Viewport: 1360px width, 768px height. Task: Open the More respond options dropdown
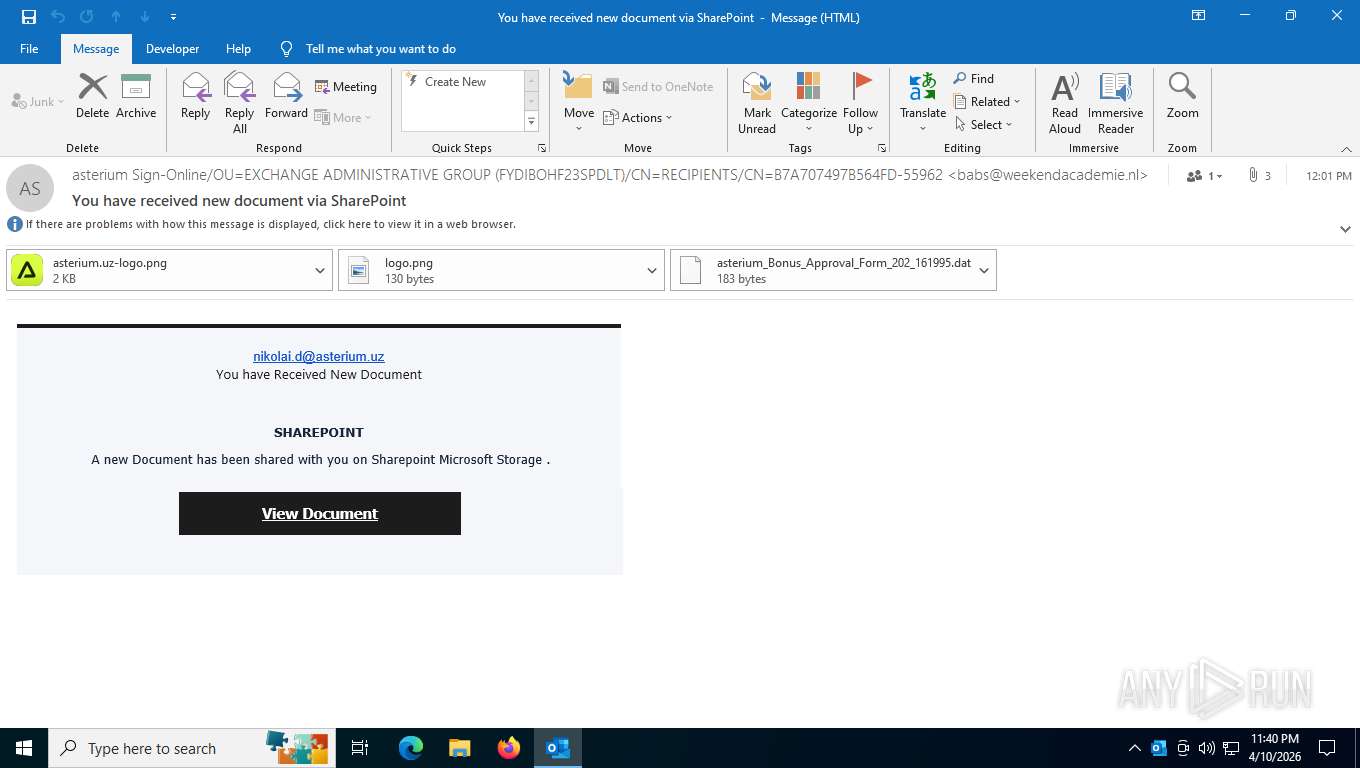(x=343, y=118)
